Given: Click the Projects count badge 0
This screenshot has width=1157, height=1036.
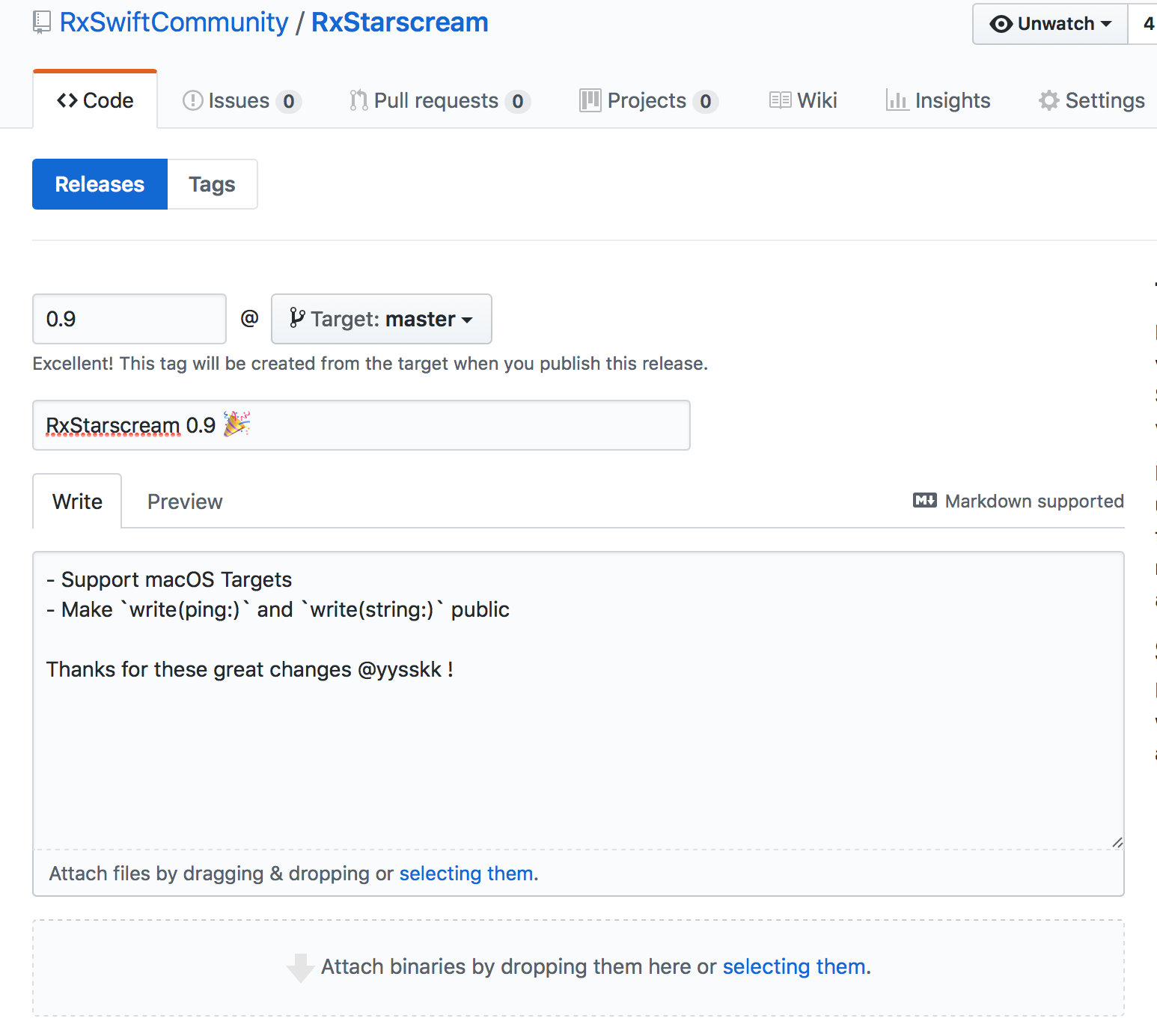Looking at the screenshot, I should tap(706, 101).
